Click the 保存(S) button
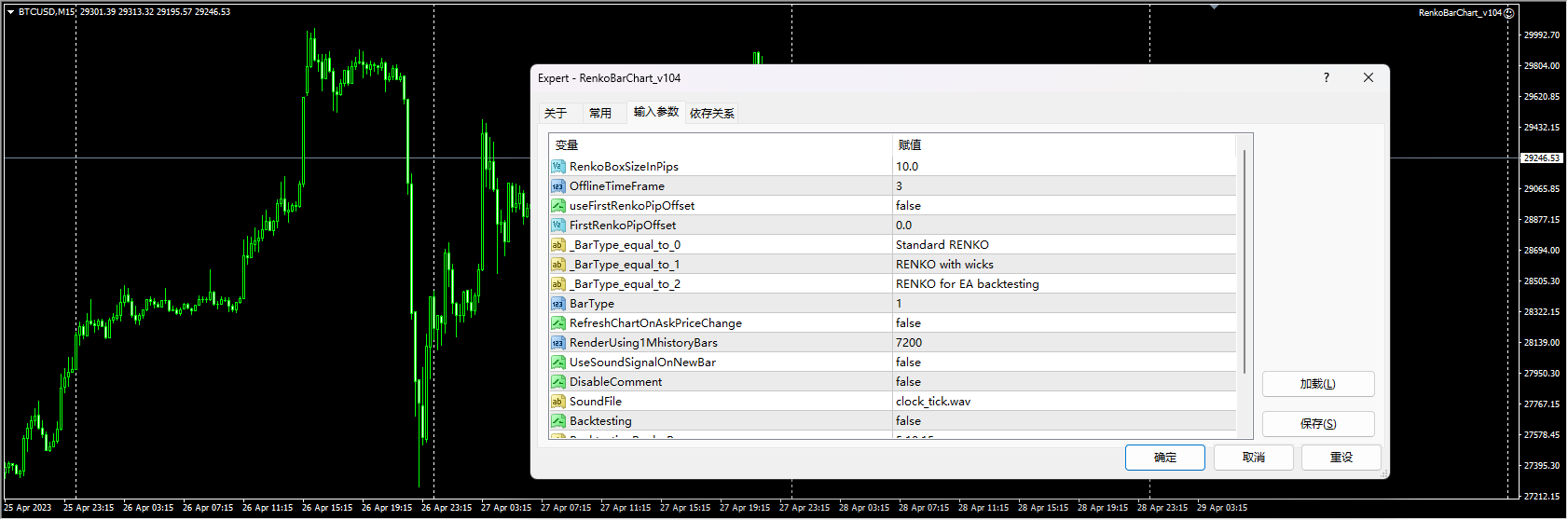The height and width of the screenshot is (520, 1568). pyautogui.click(x=1317, y=424)
